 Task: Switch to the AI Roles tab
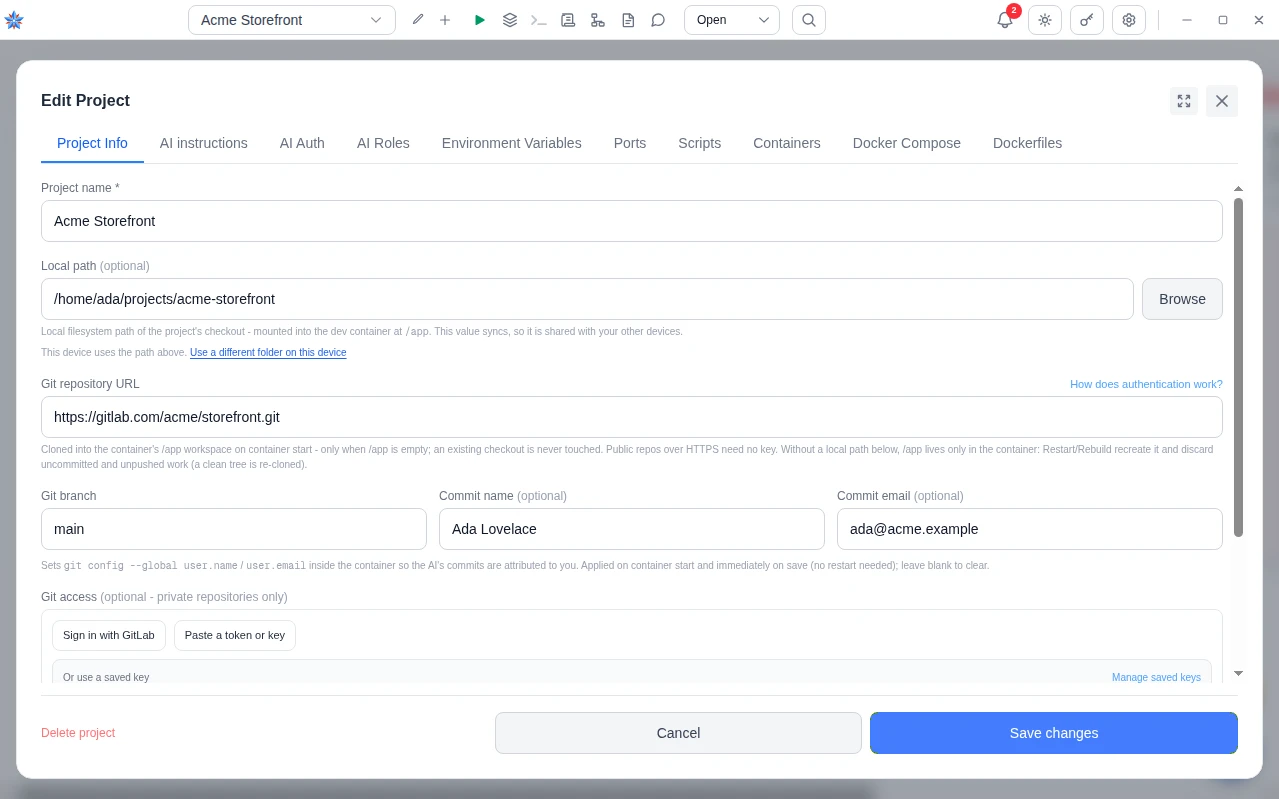(383, 143)
